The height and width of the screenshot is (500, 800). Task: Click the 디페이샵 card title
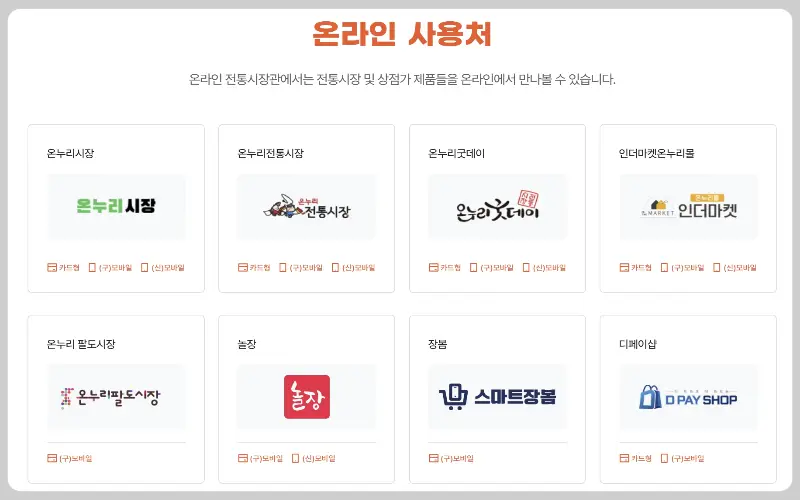638,344
